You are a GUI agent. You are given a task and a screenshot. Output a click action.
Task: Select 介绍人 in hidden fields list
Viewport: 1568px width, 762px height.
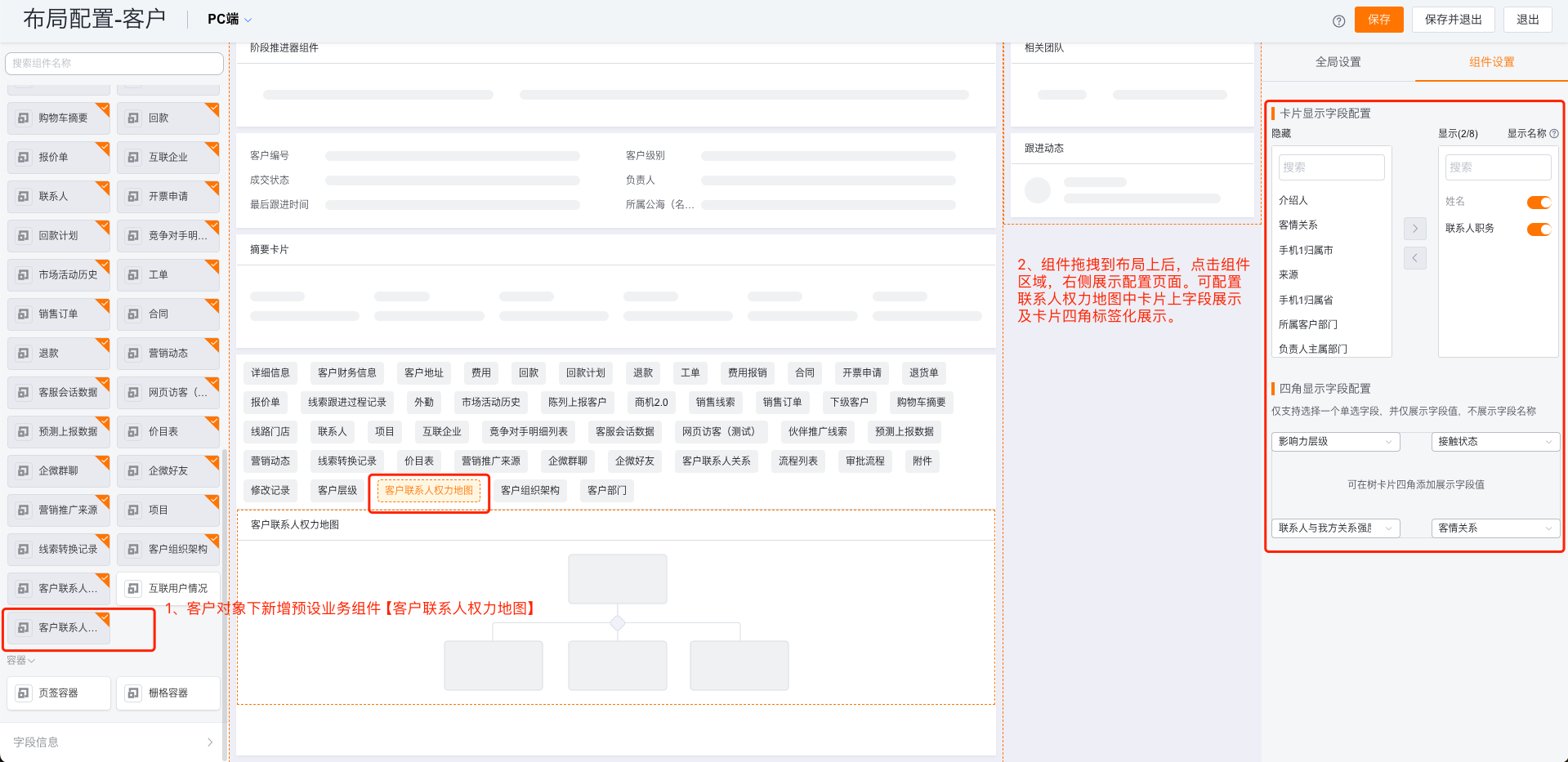pyautogui.click(x=1293, y=201)
